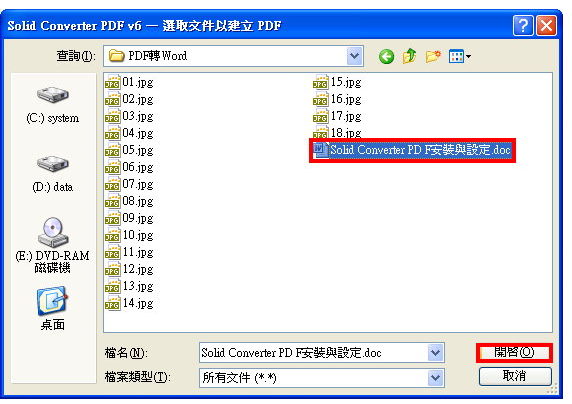Viewport: 572px width, 404px height.
Task: Expand the 檔名 filename dropdown arrow
Action: (x=435, y=353)
